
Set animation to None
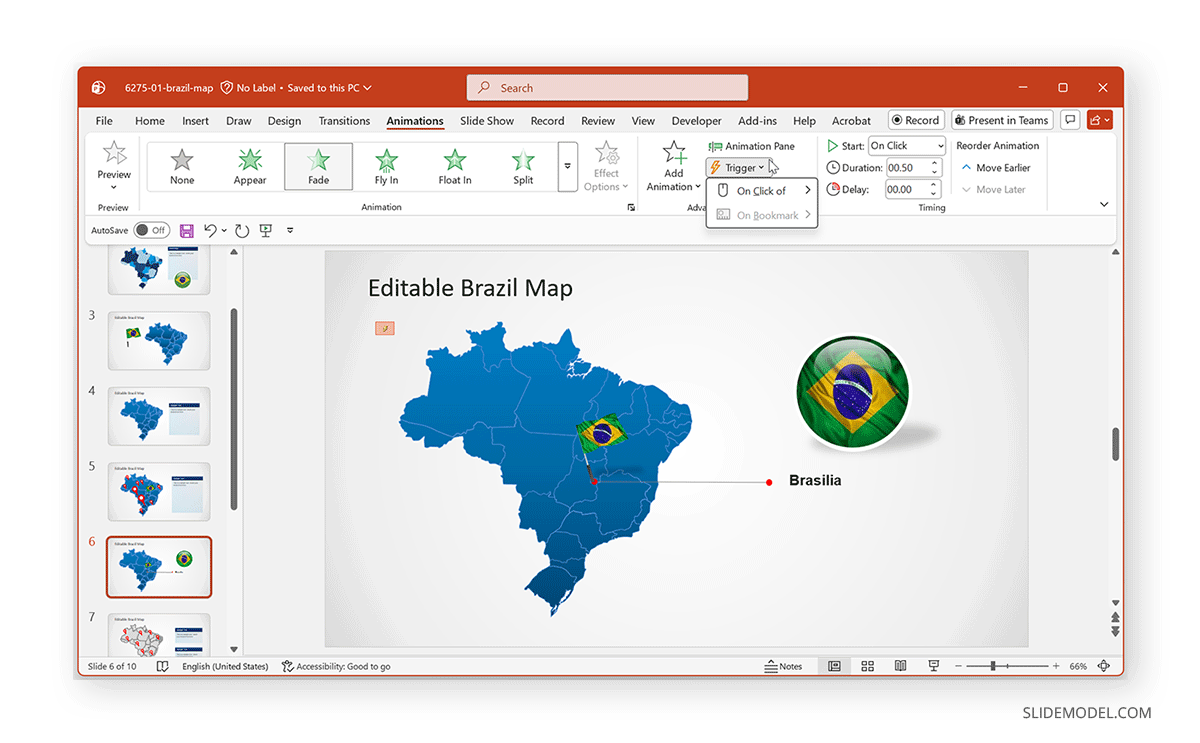(x=182, y=166)
